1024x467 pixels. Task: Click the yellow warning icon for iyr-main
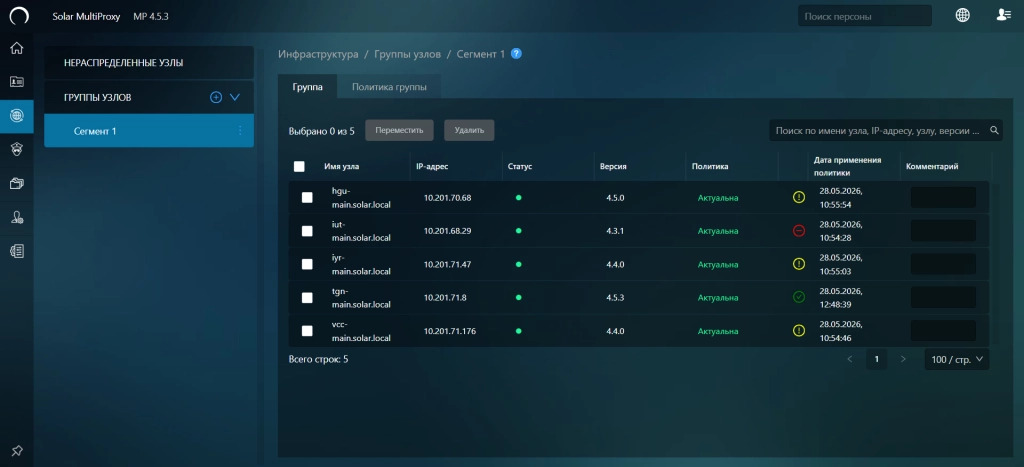pos(798,264)
